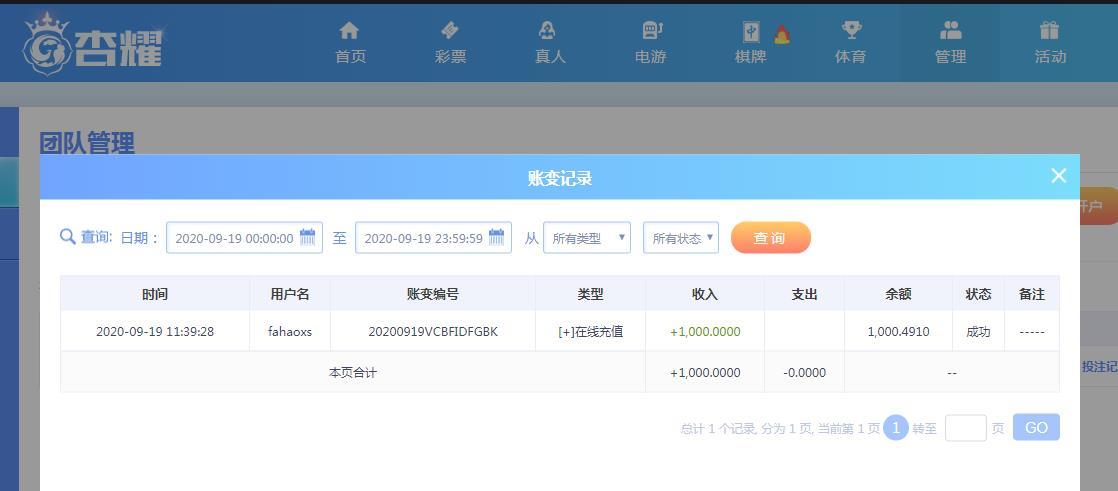This screenshot has width=1118, height=491.
Task: Click the page number jump input box
Action: (x=965, y=428)
